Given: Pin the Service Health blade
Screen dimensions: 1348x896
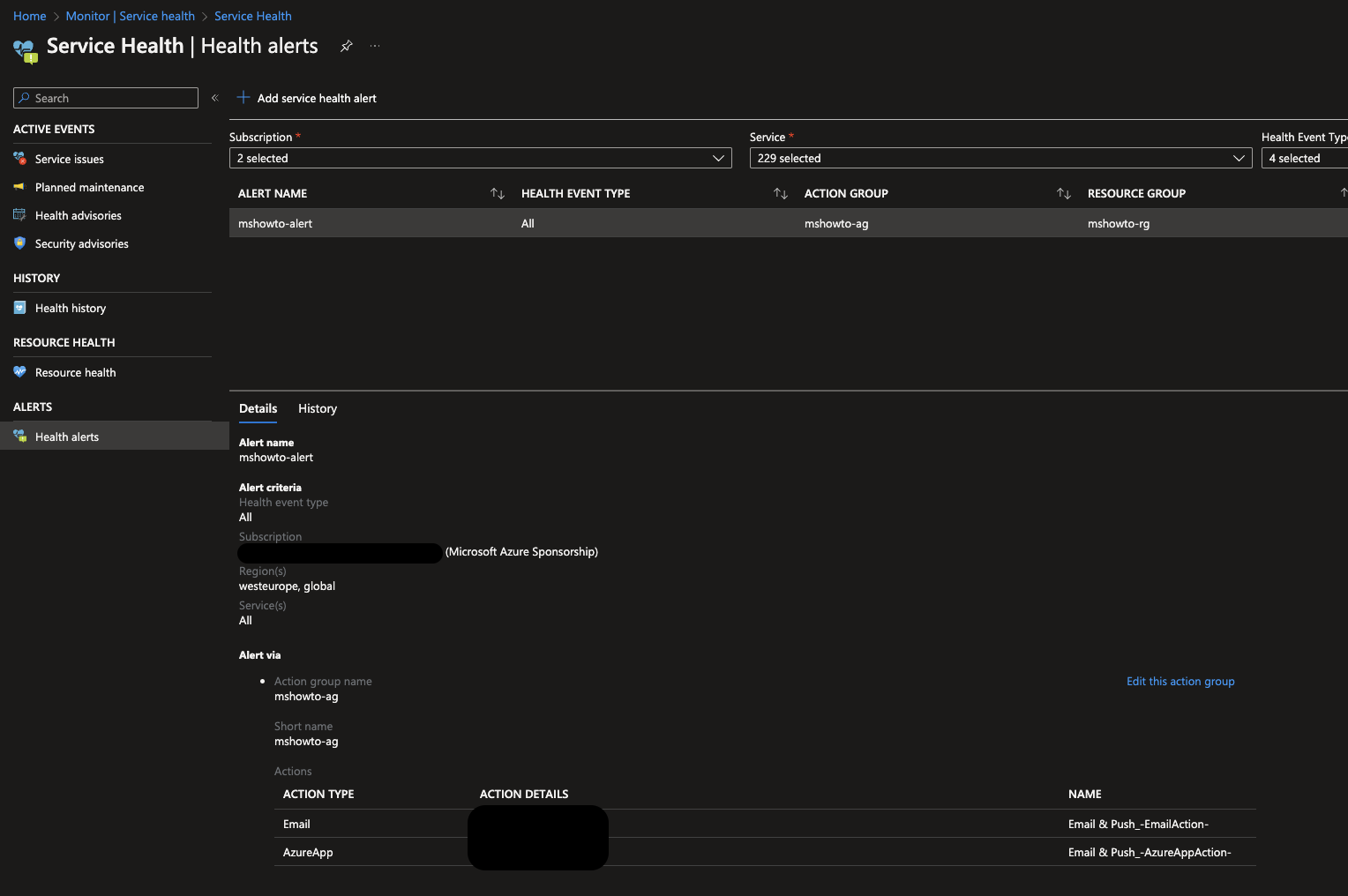Looking at the screenshot, I should (347, 46).
